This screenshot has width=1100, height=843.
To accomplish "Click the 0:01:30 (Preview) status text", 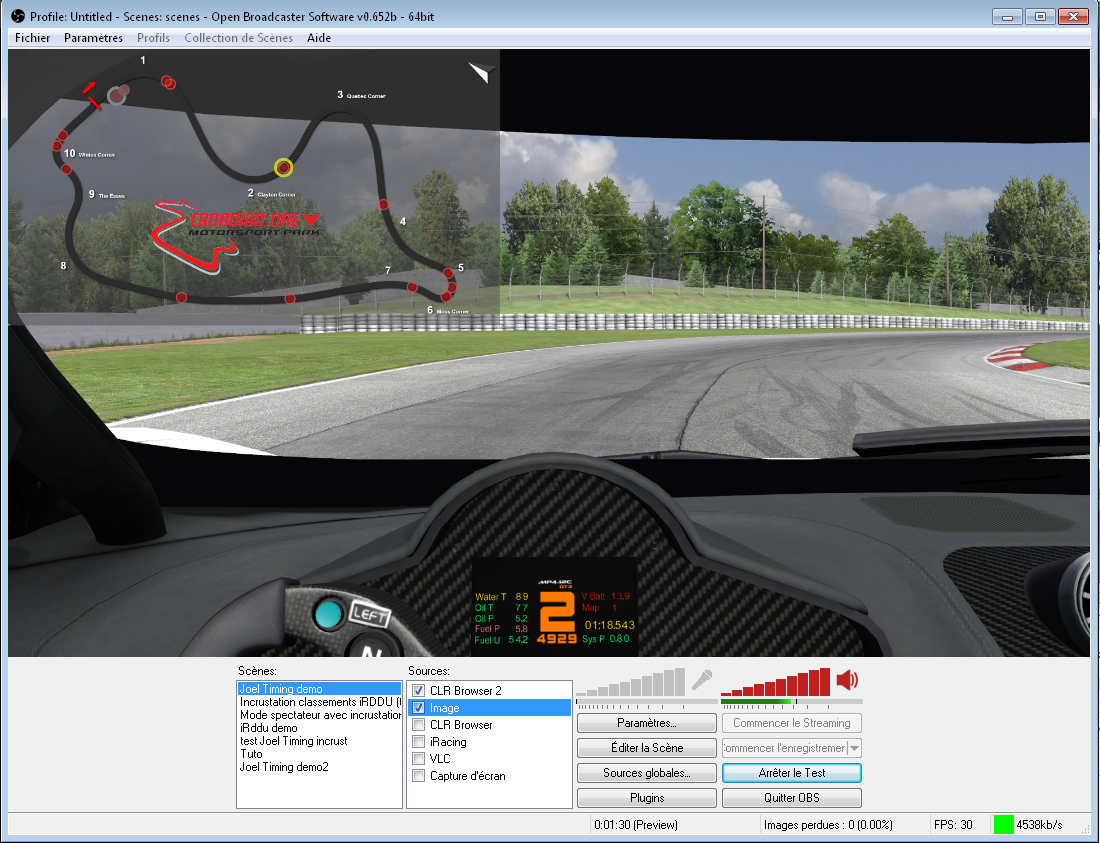I will [636, 825].
